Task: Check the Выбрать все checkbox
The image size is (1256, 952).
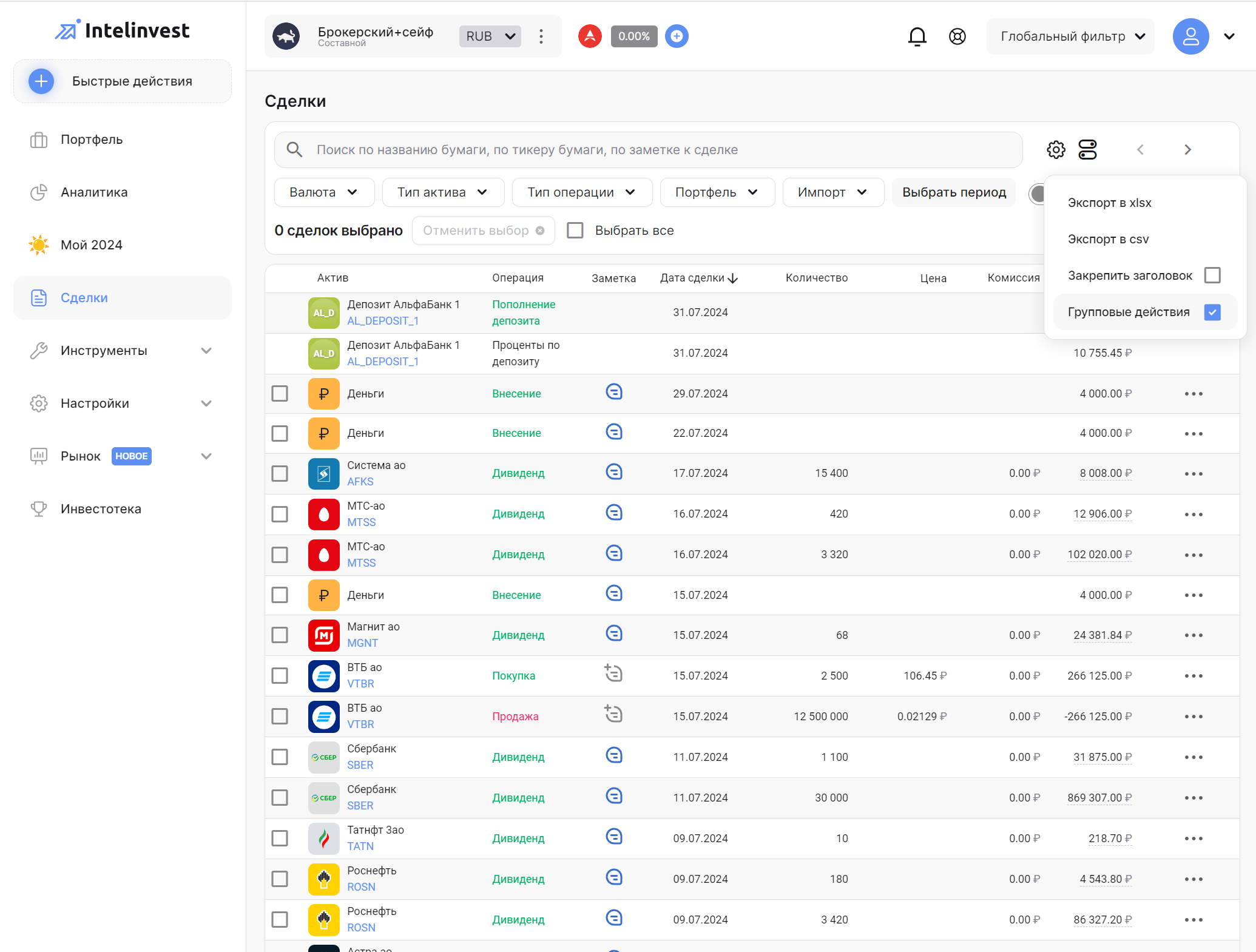Action: 575,231
